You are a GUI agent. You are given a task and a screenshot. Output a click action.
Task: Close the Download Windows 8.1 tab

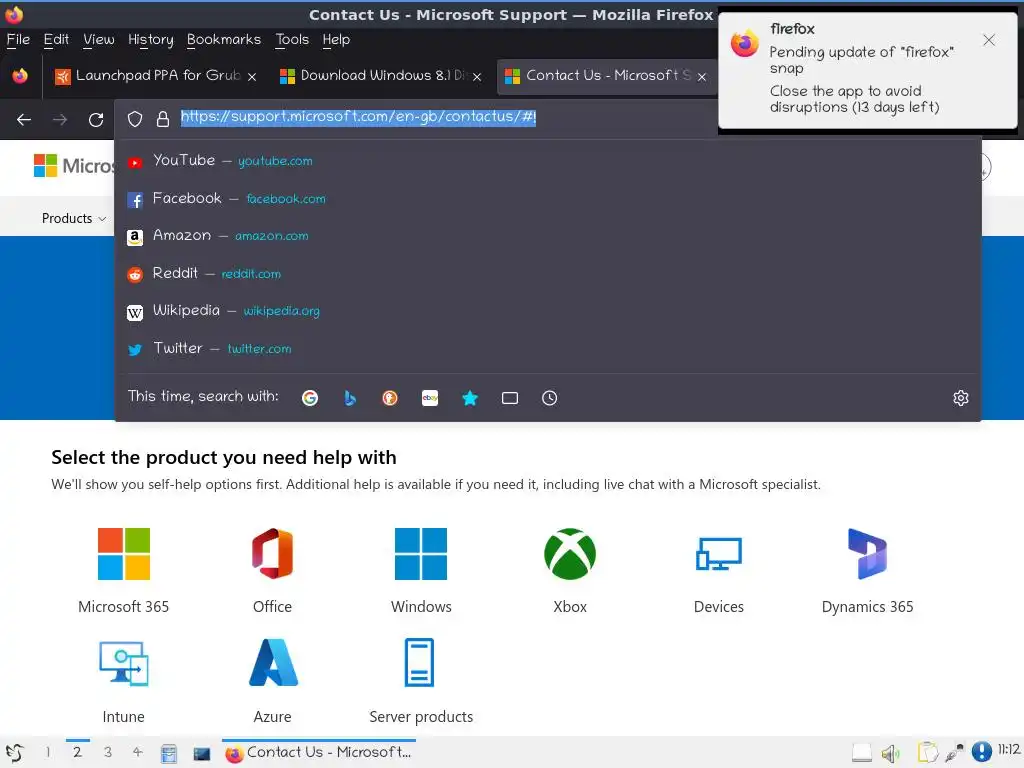pyautogui.click(x=477, y=77)
